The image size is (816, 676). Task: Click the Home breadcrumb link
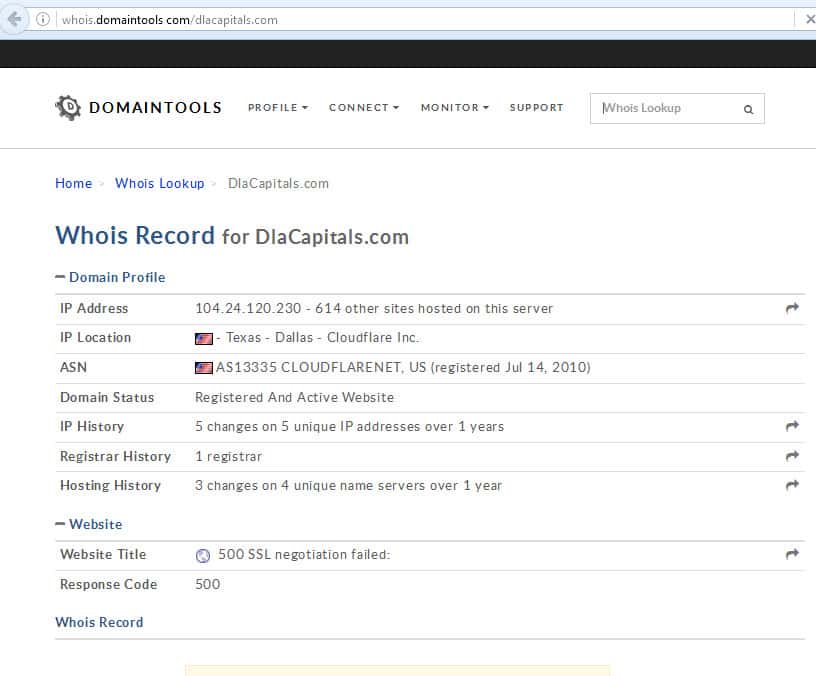[x=73, y=183]
